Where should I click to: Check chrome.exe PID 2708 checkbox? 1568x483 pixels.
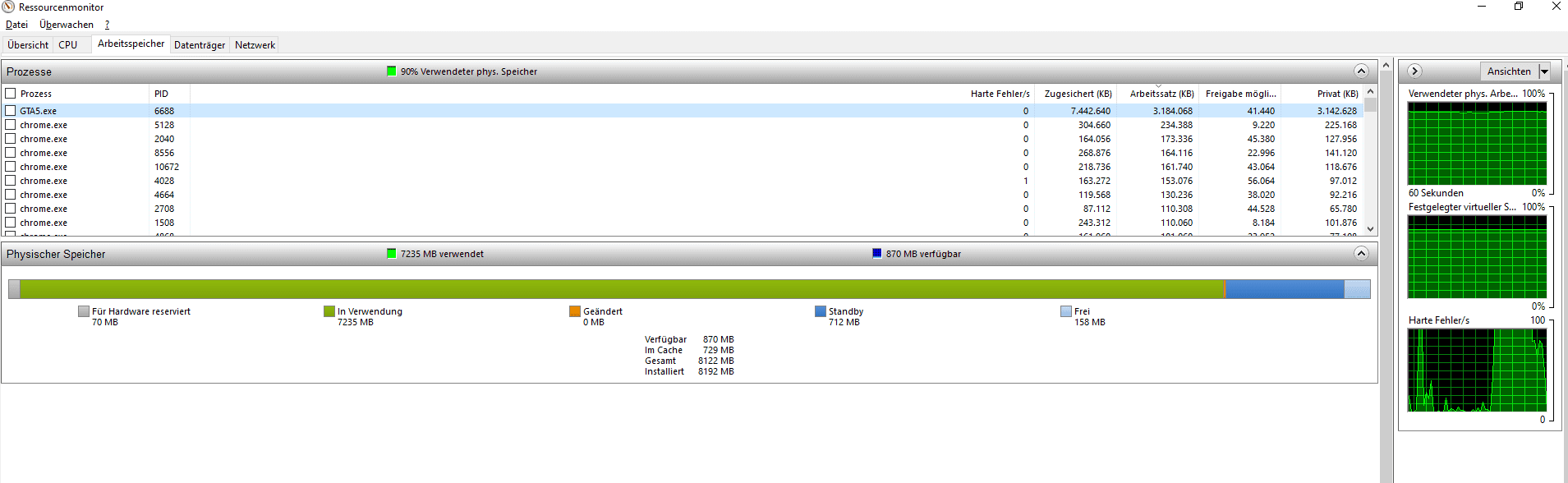coord(11,208)
